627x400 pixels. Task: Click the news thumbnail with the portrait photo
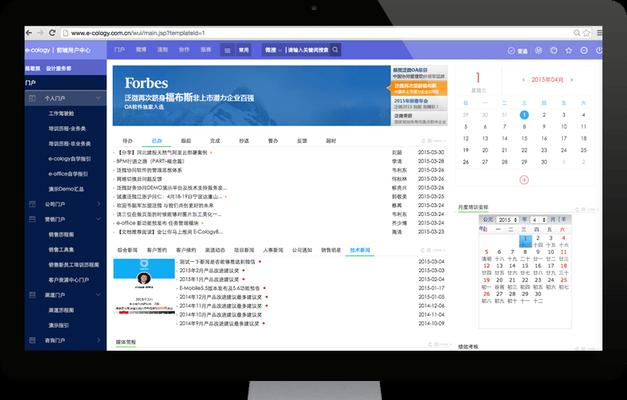coord(144,286)
